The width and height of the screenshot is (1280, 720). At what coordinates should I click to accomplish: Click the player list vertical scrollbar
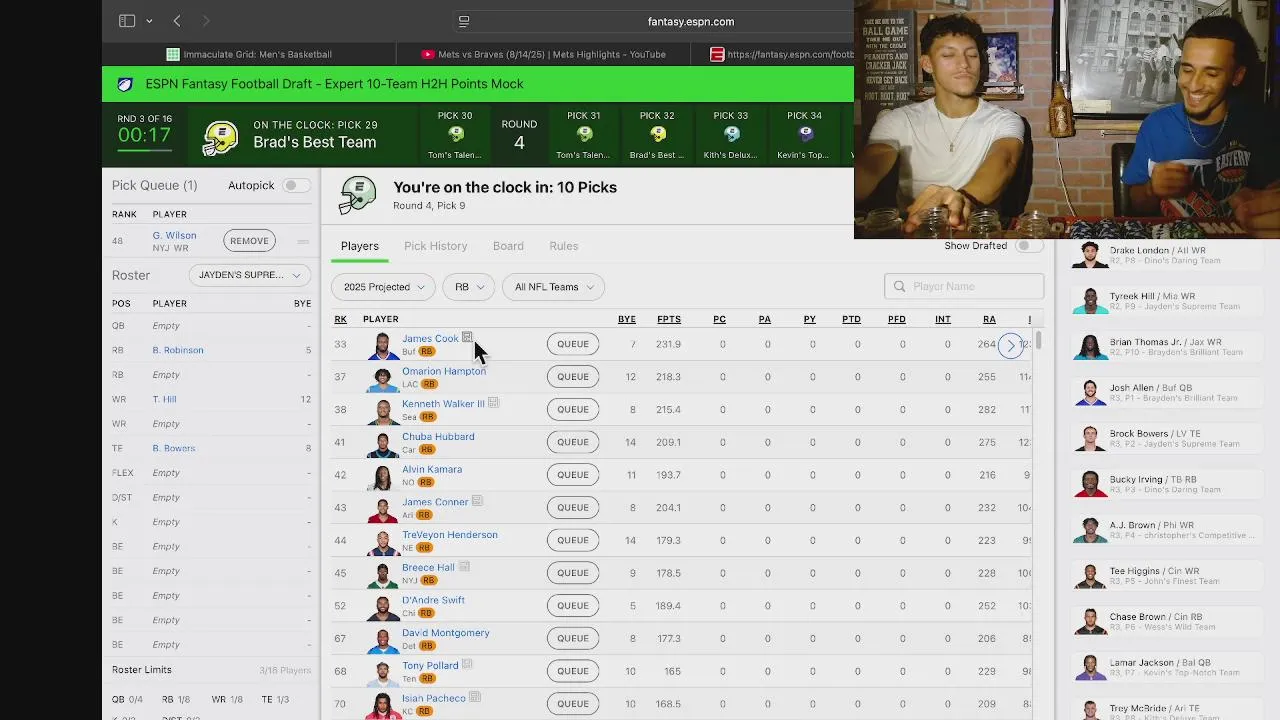[1039, 341]
